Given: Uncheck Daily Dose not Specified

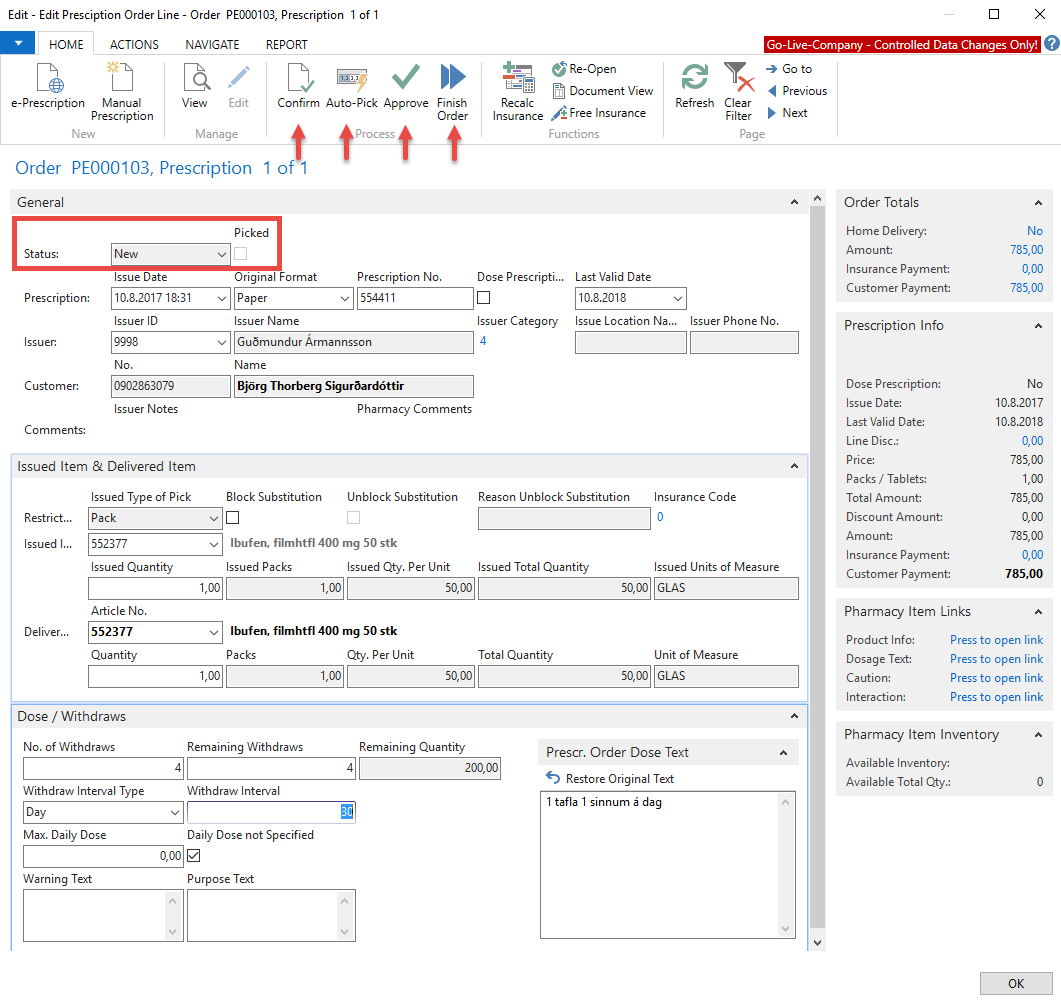Looking at the screenshot, I should click(194, 856).
